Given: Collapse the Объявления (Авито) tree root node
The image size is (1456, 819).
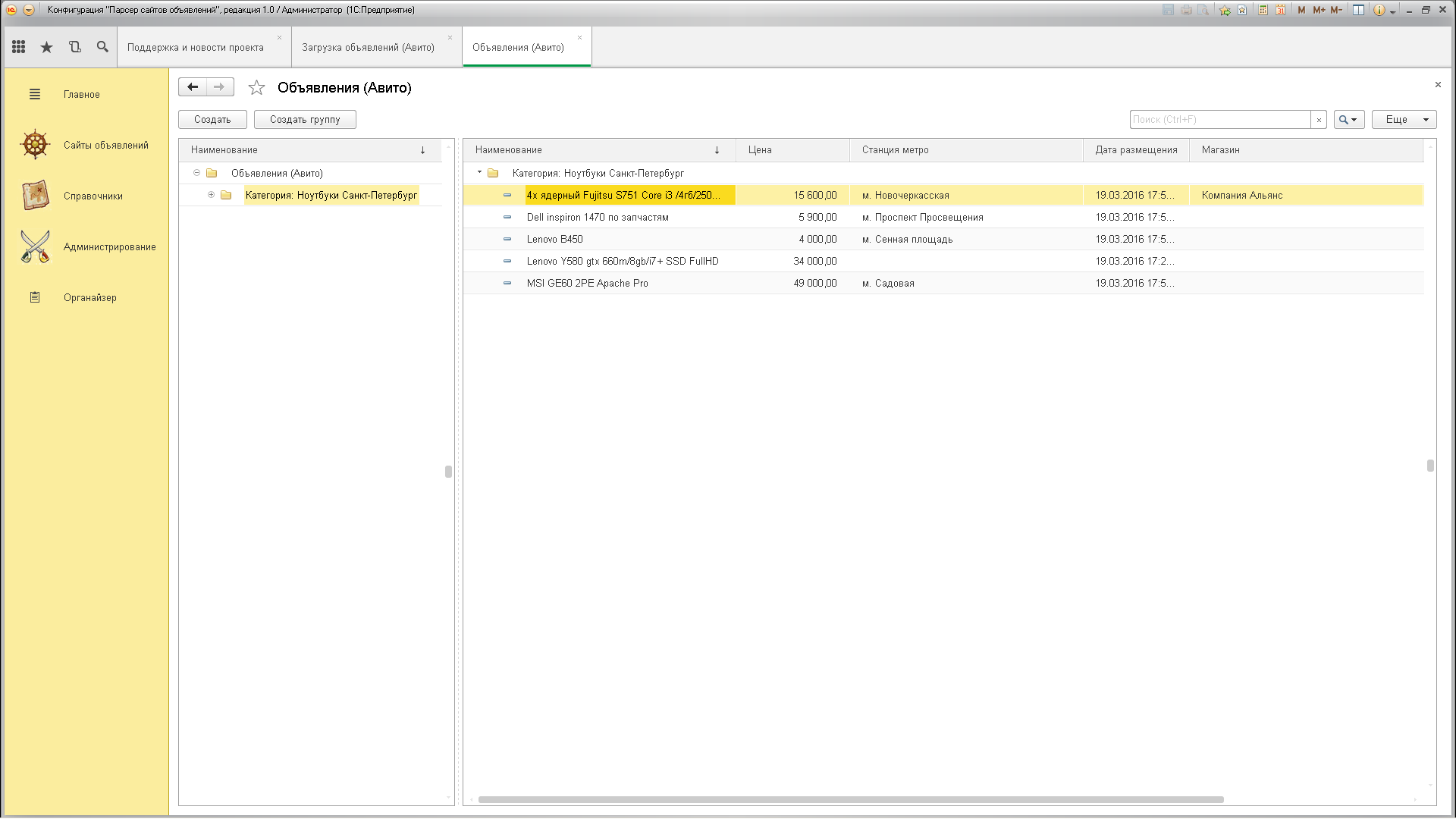Looking at the screenshot, I should click(196, 173).
